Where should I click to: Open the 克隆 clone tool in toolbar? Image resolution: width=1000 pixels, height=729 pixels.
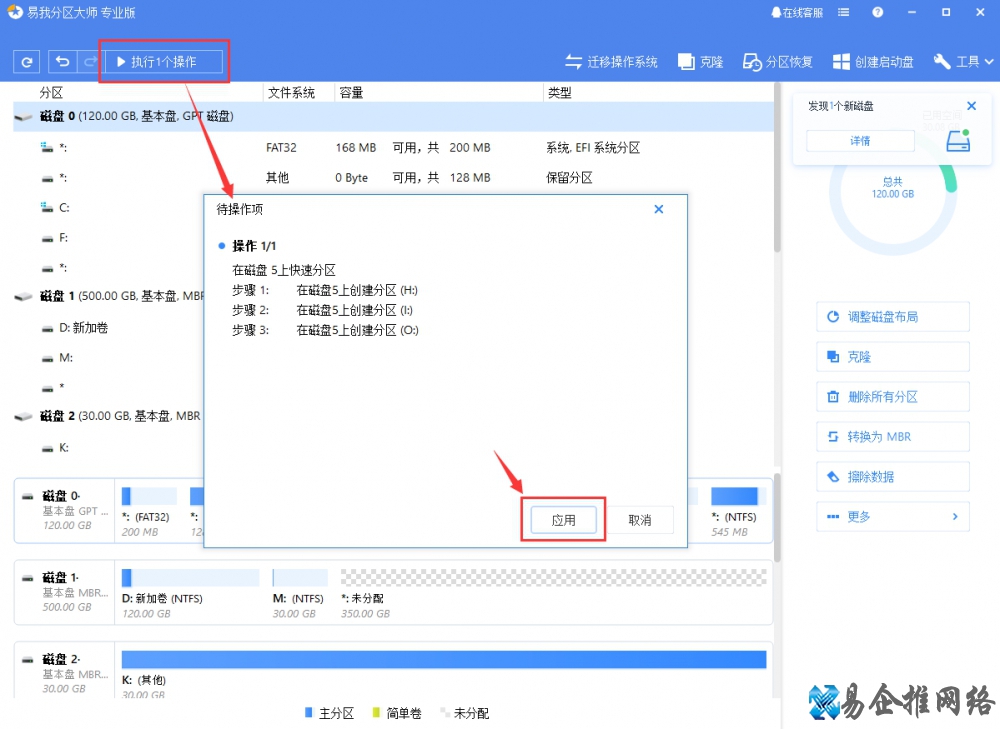700,62
